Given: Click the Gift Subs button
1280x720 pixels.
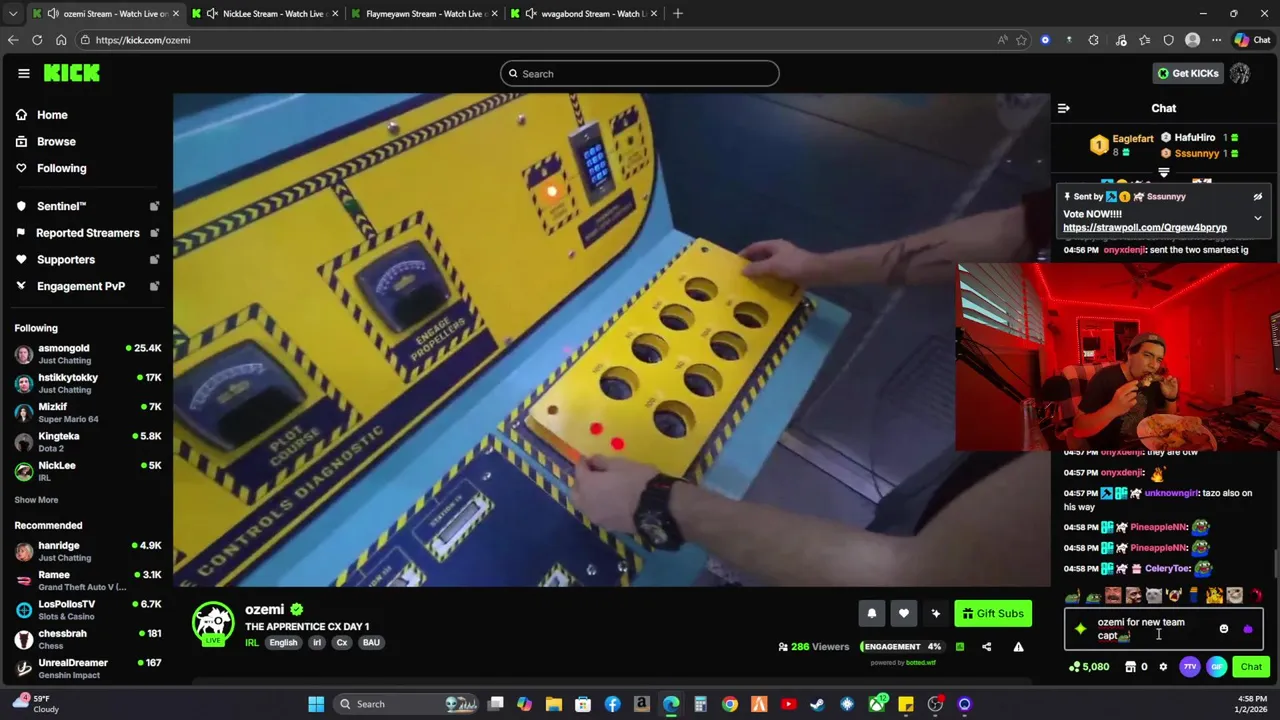Looking at the screenshot, I should click(993, 614).
